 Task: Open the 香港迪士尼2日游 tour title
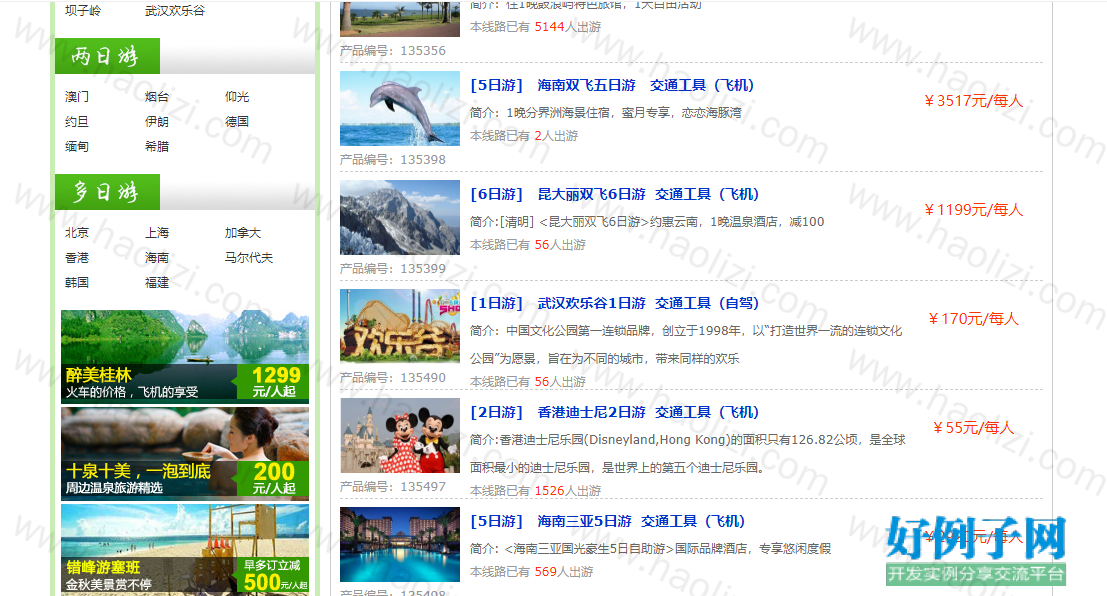click(615, 412)
